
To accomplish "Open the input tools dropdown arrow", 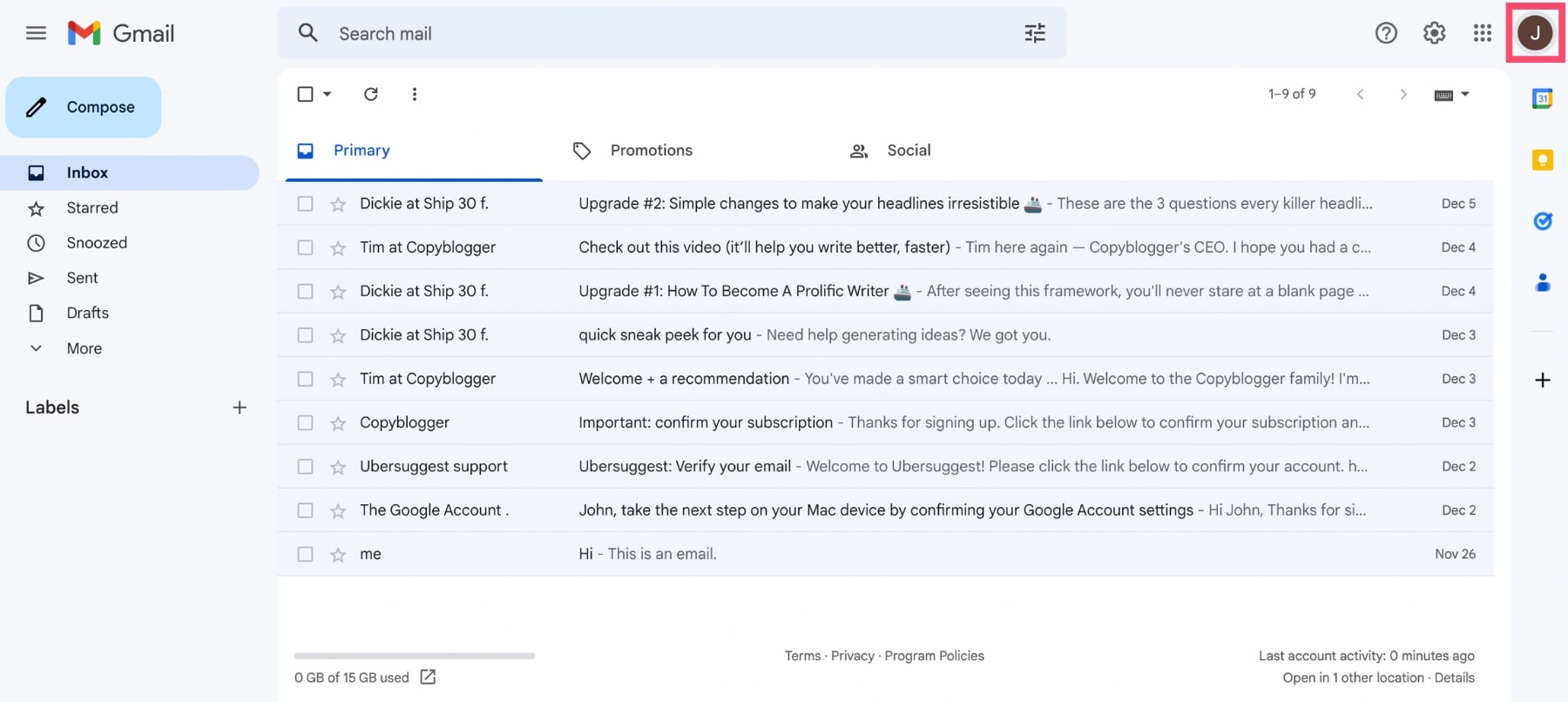I will pos(1465,94).
